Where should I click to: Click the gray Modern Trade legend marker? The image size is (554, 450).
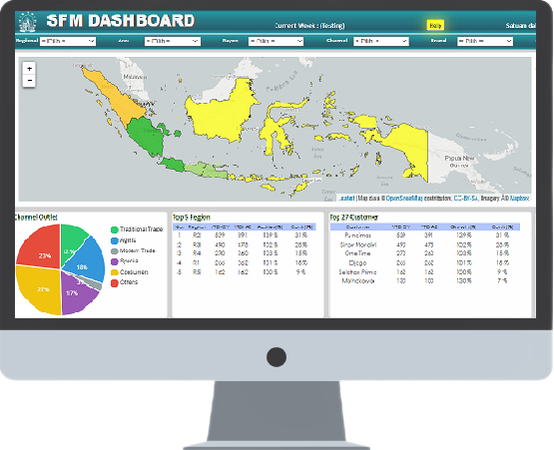(x=114, y=251)
